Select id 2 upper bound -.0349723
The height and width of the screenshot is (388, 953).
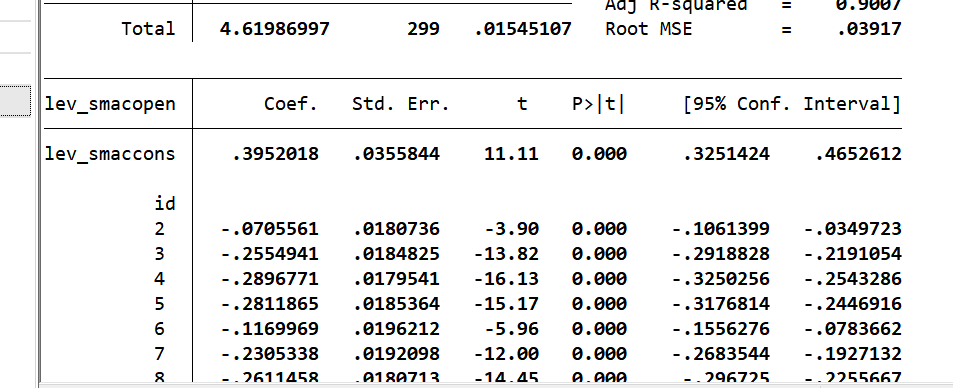point(853,229)
